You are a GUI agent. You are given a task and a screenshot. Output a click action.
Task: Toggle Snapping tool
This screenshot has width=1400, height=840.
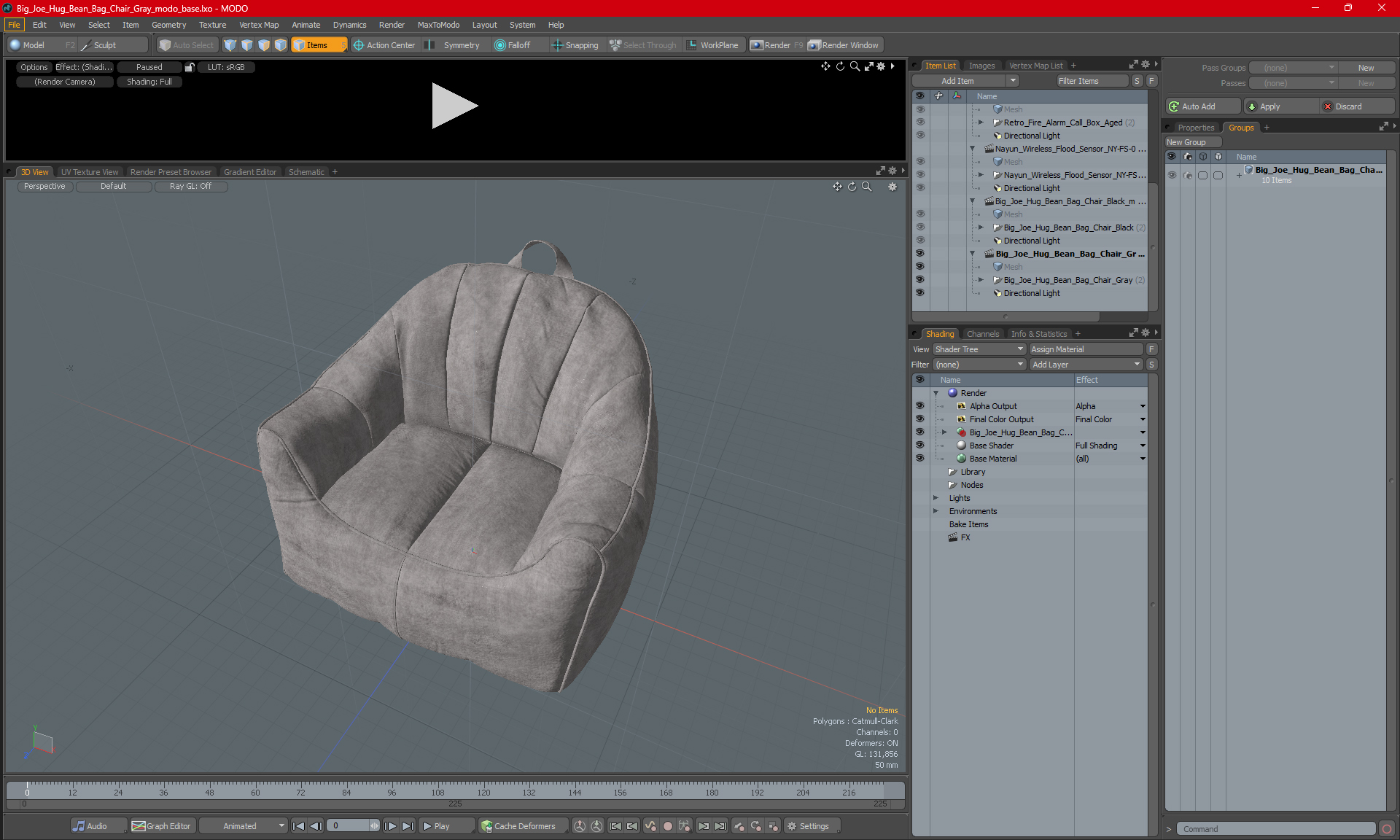point(575,45)
